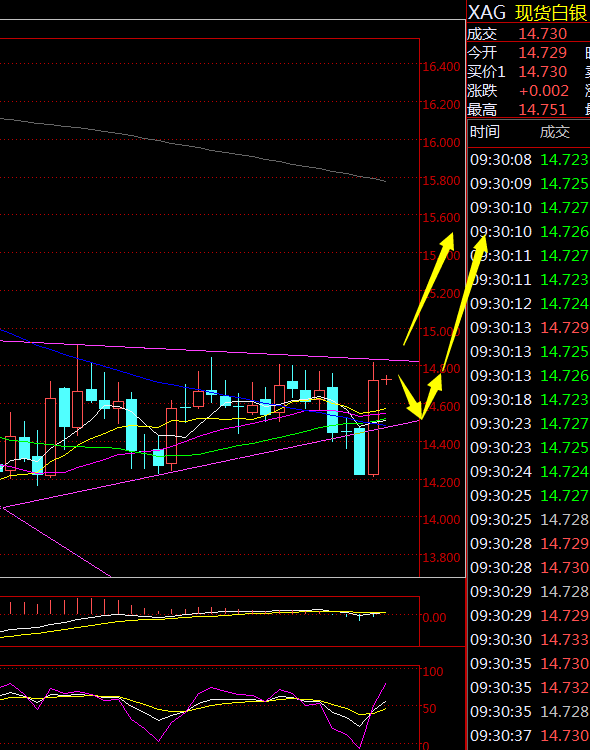Click the XAG symbol code in the header
This screenshot has height=750, width=590.
(486, 12)
